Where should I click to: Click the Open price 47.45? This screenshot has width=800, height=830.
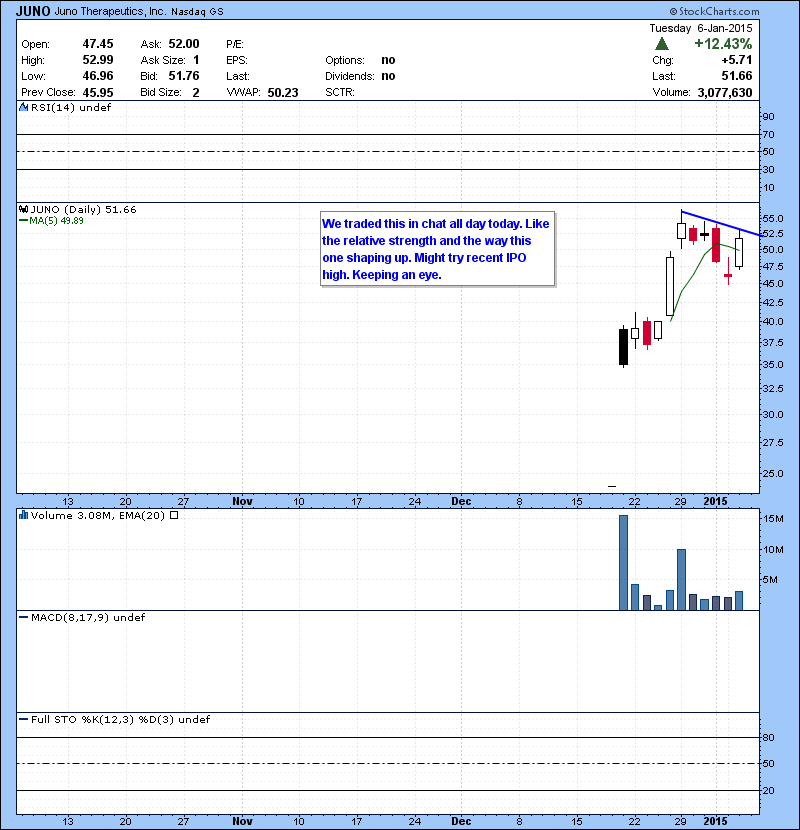coord(98,44)
